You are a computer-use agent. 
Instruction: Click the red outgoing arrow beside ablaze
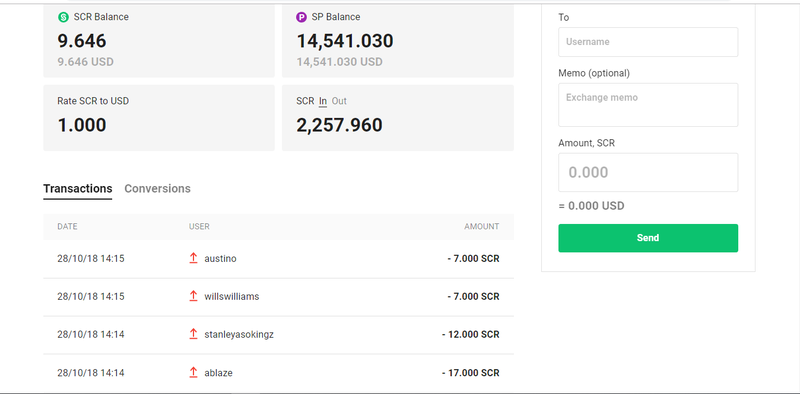[193, 373]
